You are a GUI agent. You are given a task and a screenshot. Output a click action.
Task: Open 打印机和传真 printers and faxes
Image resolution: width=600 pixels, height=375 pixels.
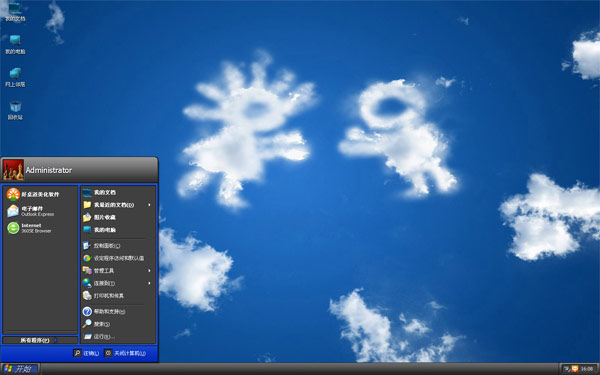point(117,296)
